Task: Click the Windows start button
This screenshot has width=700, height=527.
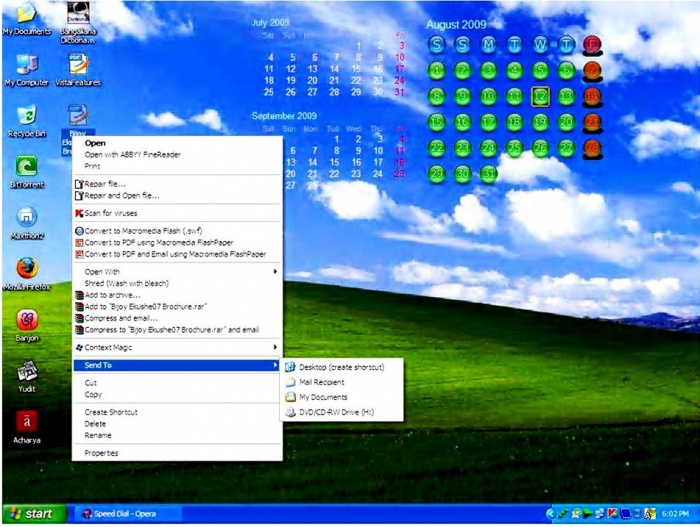Action: pyautogui.click(x=34, y=514)
